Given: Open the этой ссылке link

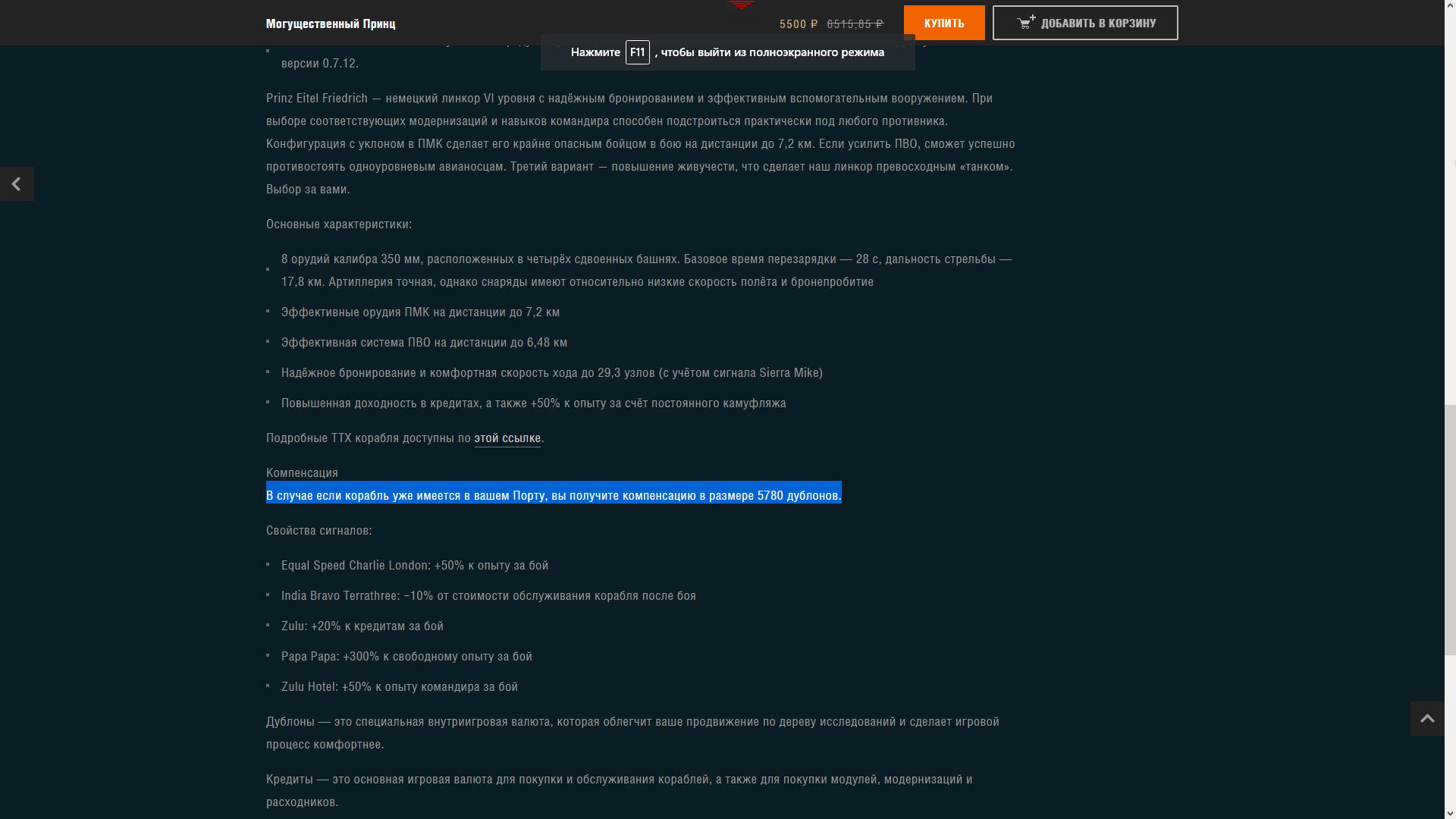Looking at the screenshot, I should click(507, 438).
